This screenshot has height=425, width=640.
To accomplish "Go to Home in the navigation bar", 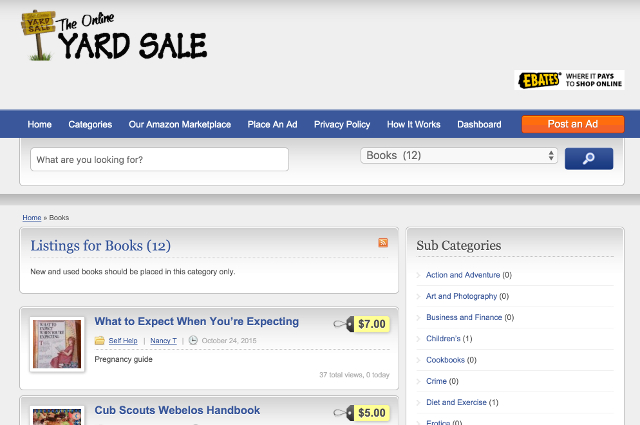I will [40, 125].
